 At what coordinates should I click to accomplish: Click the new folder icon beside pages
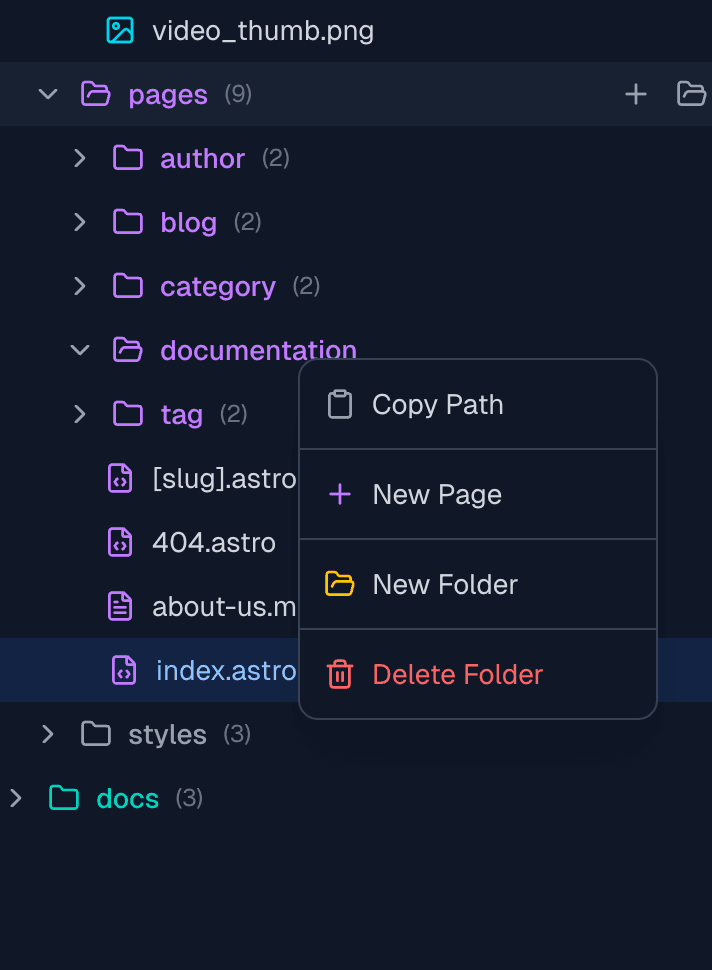pyautogui.click(x=690, y=94)
